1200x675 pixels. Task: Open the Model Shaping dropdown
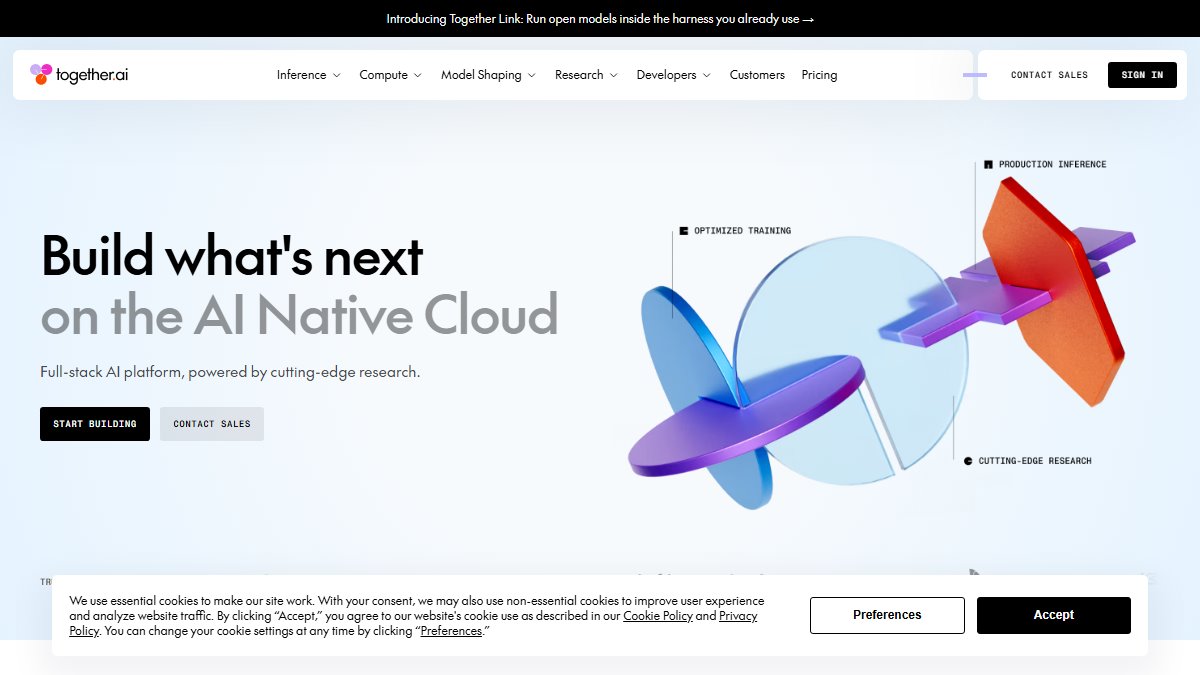pos(489,75)
